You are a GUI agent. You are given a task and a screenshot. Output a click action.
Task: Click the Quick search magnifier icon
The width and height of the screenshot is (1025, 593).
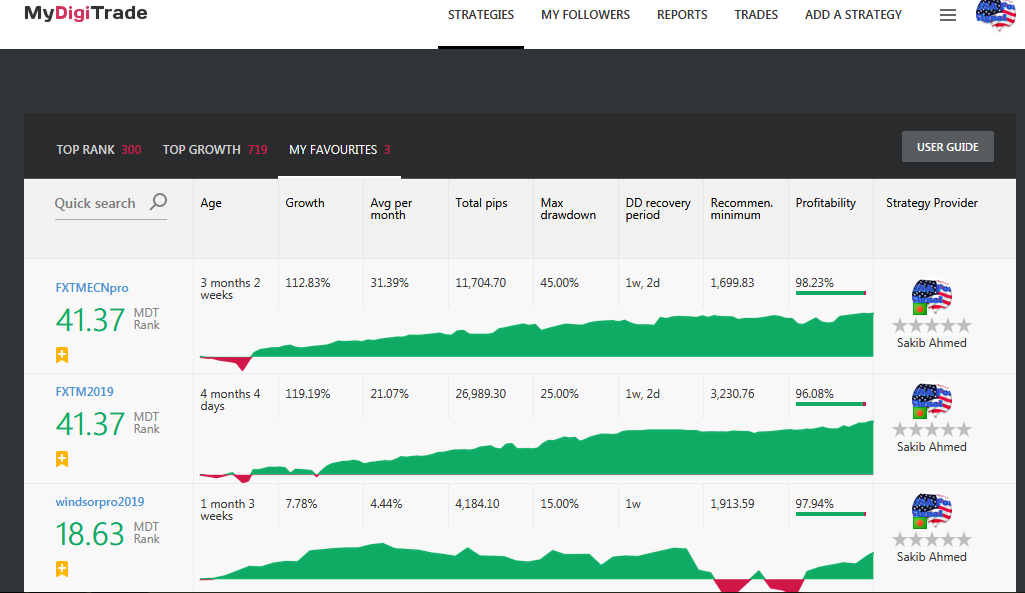coord(158,201)
